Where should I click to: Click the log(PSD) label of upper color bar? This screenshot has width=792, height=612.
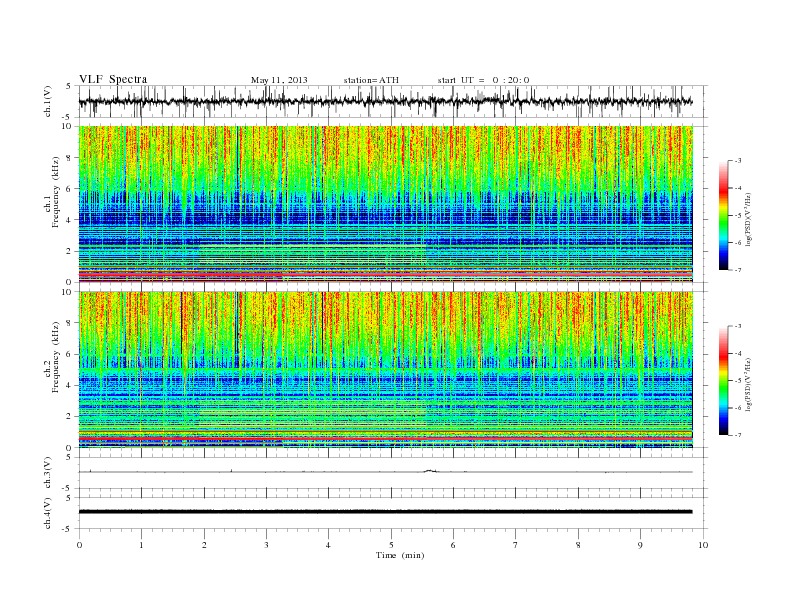pos(750,220)
